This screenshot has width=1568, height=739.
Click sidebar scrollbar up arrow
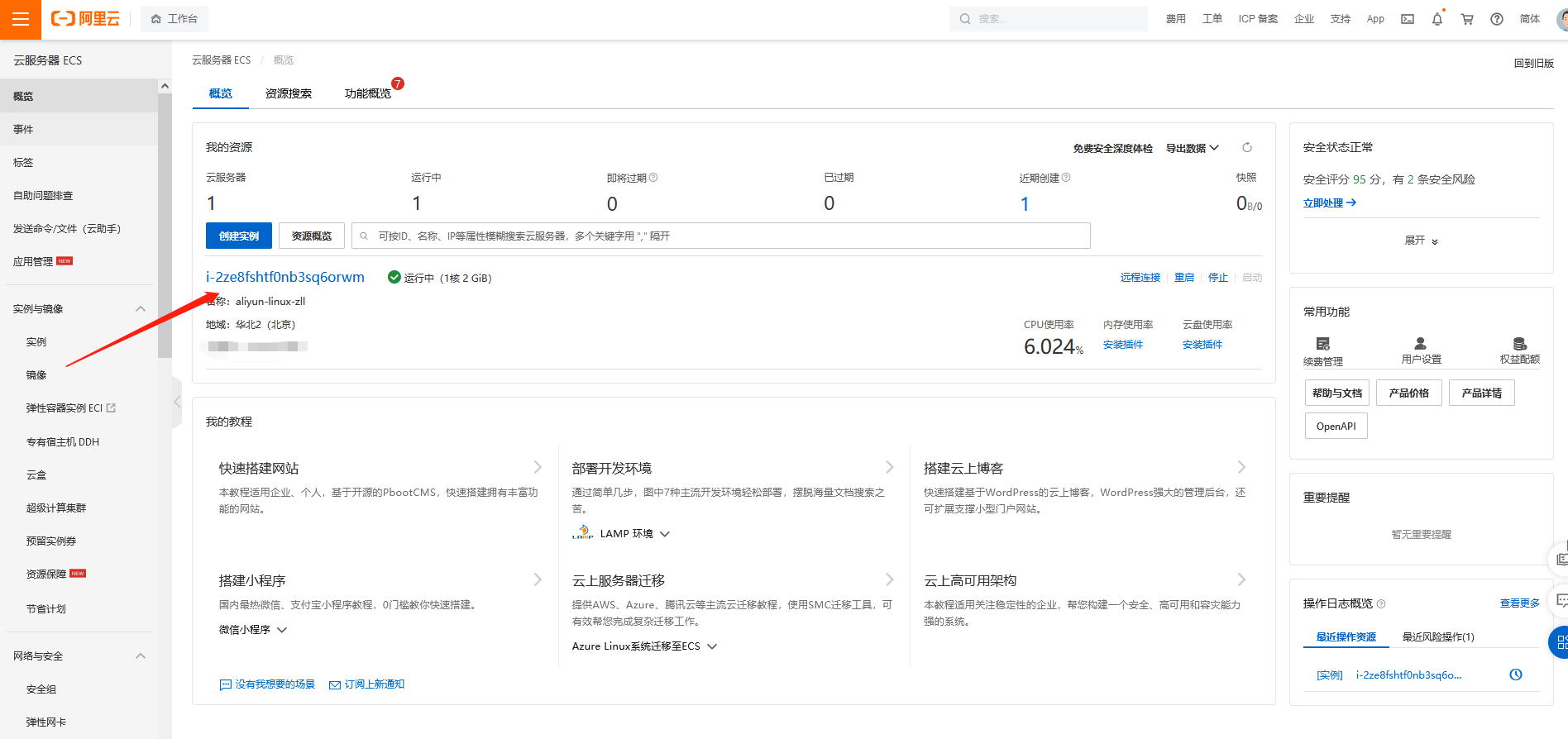(165, 86)
